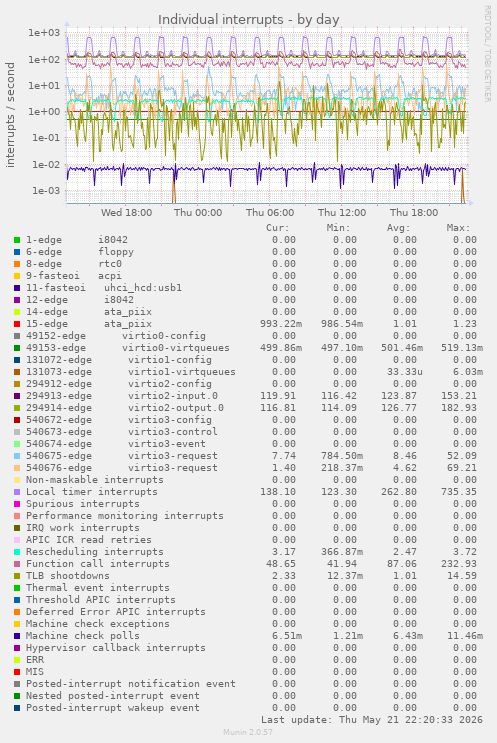The image size is (497, 743).
Task: Click the Avg: column header
Action: pyautogui.click(x=398, y=228)
